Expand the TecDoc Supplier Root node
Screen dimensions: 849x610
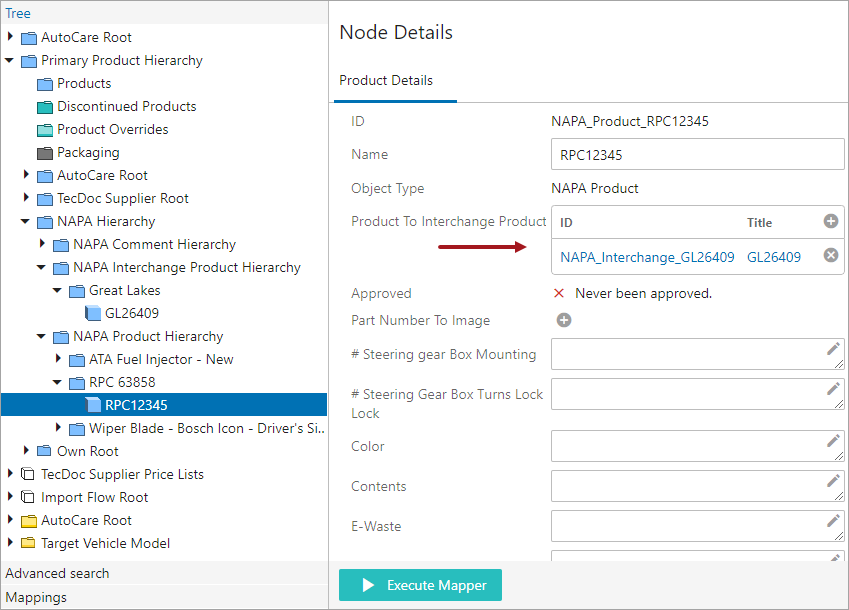[x=25, y=197]
